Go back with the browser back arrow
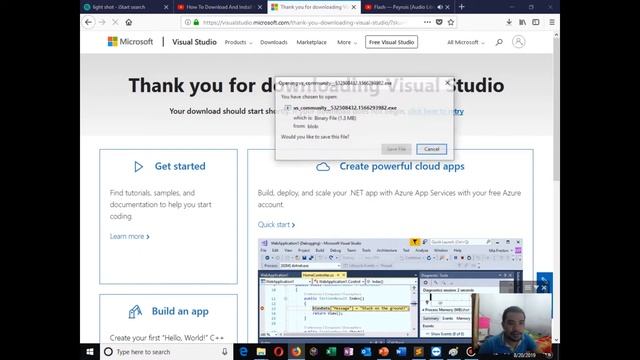The height and width of the screenshot is (360, 640). tap(89, 22)
